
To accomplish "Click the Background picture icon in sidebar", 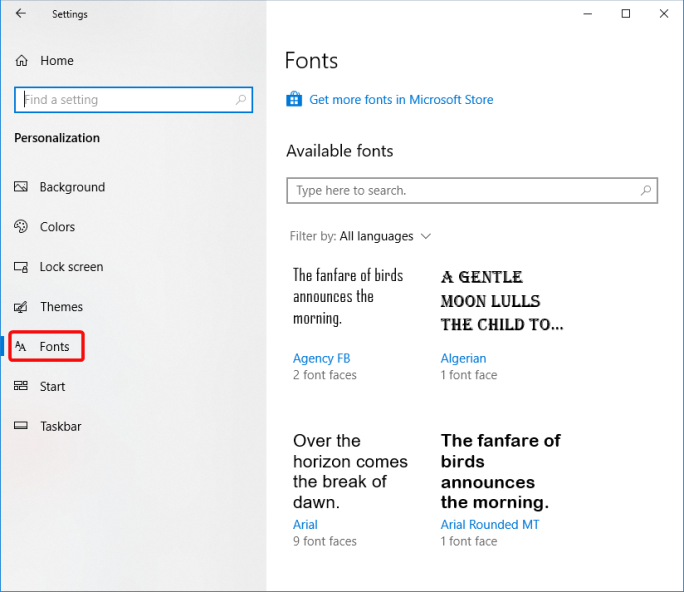I will click(20, 187).
